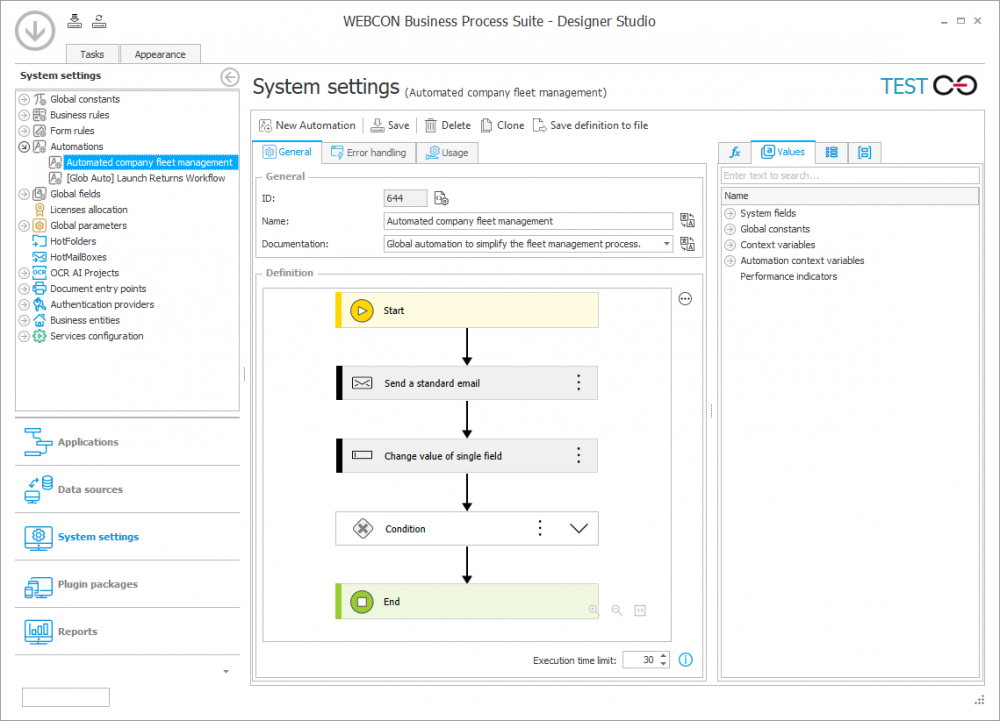The width and height of the screenshot is (1000, 721).
Task: Click Save in the toolbar
Action: click(390, 126)
